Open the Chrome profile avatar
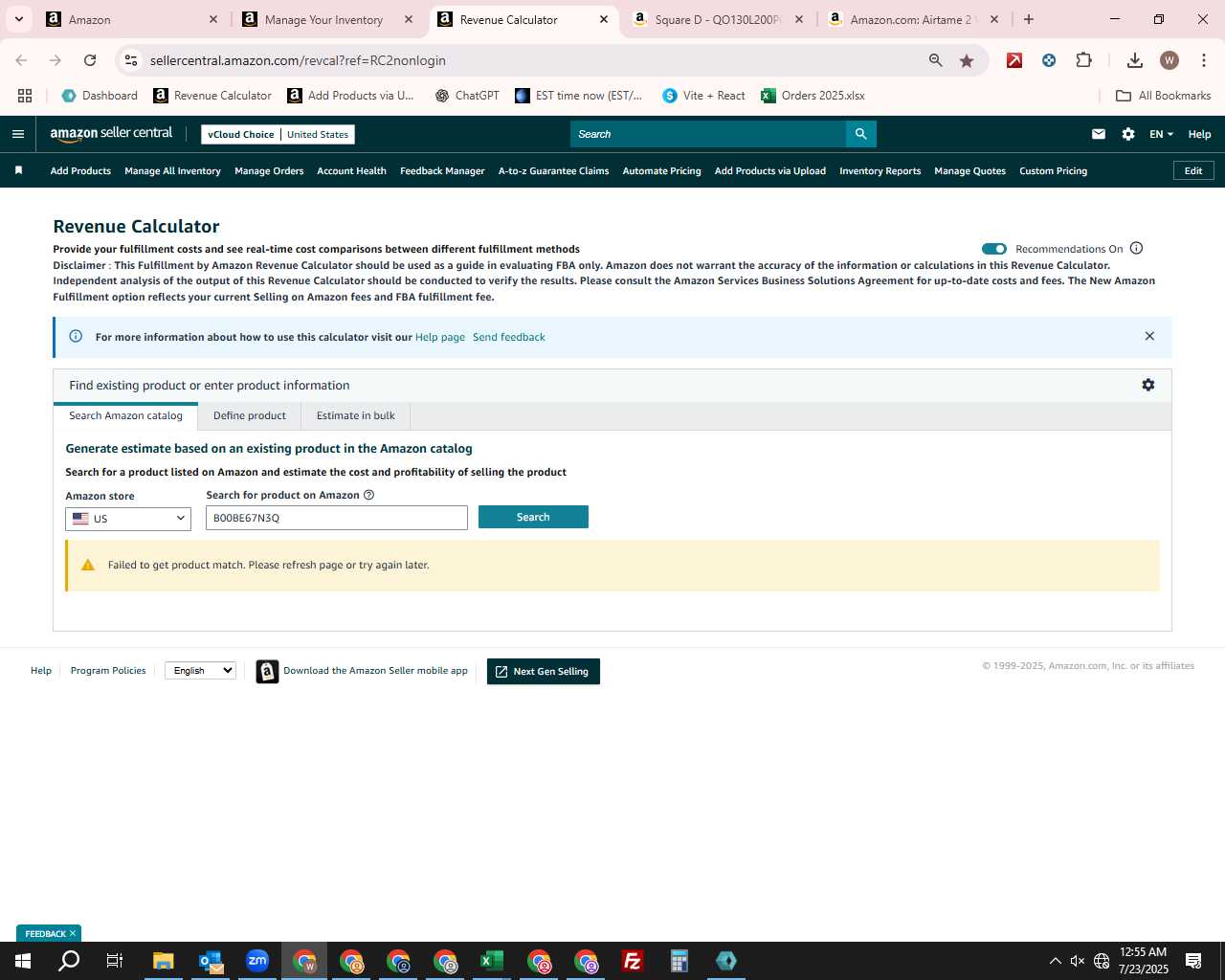This screenshot has width=1225, height=980. (1169, 60)
